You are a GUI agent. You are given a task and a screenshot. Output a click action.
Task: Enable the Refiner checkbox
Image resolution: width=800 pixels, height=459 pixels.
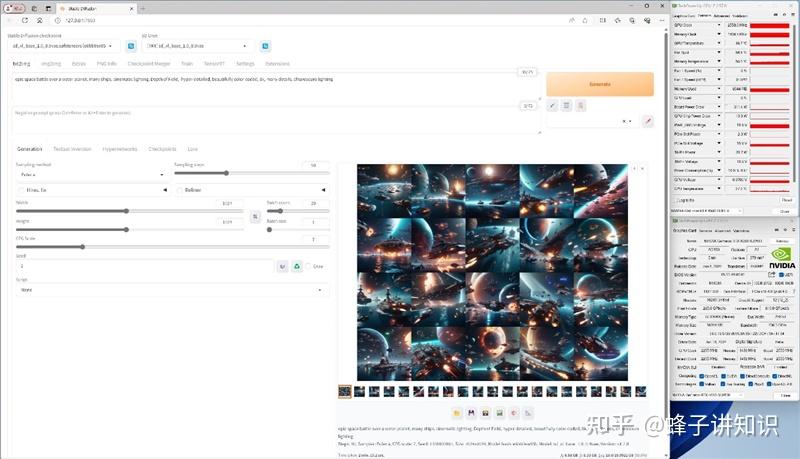coord(180,190)
